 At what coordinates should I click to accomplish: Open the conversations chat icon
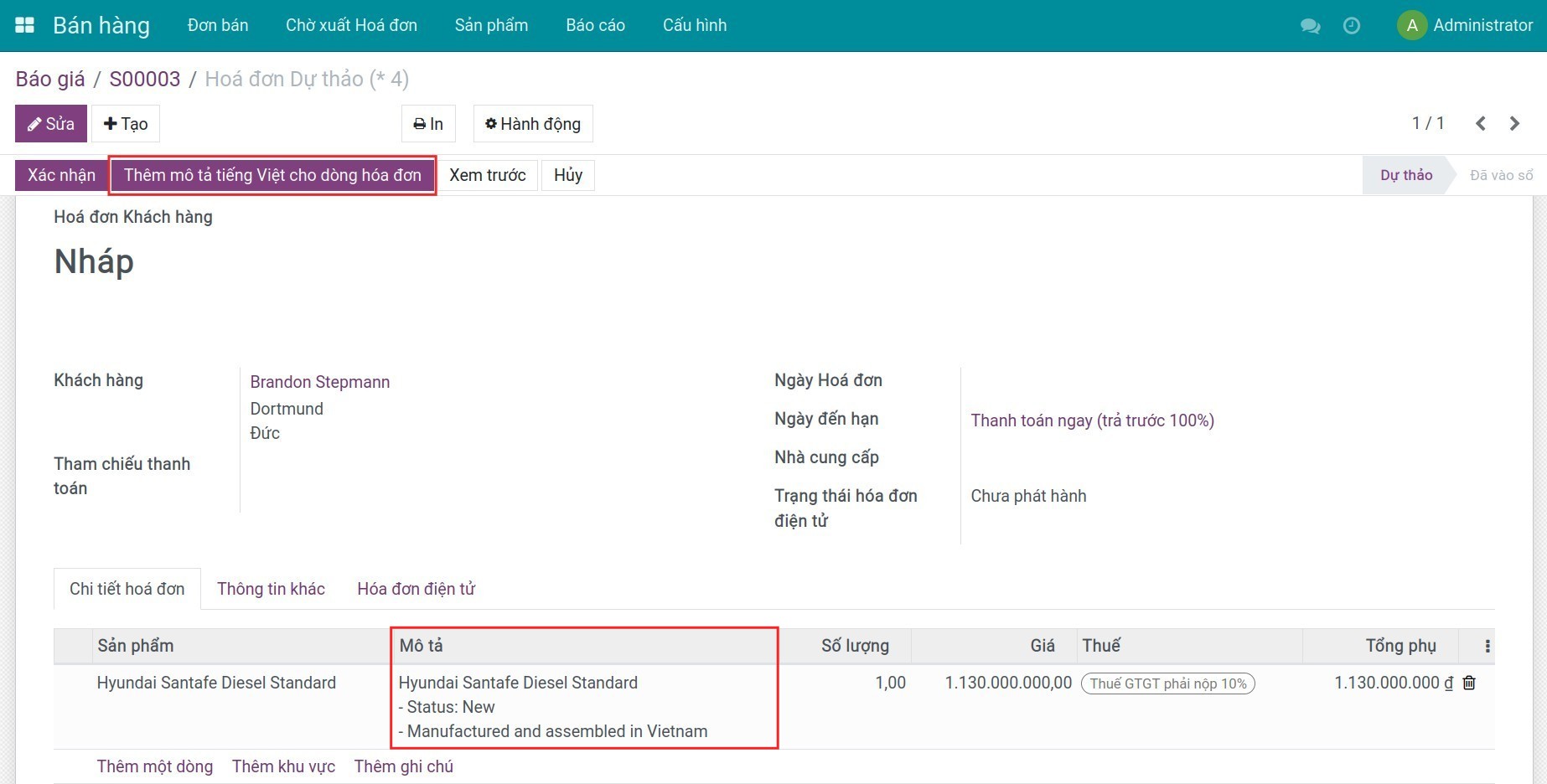point(1310,26)
